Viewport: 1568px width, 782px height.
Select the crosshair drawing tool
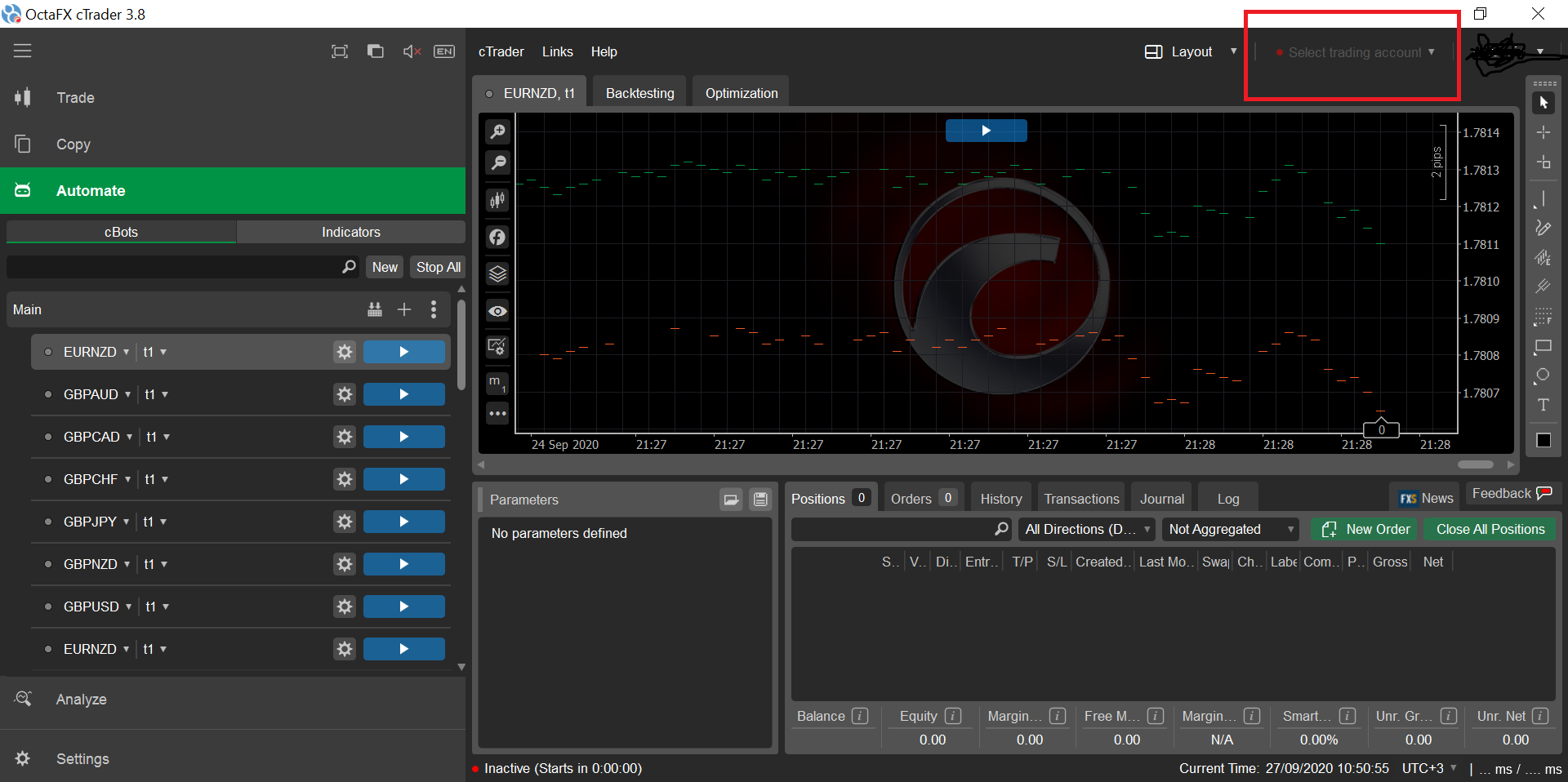1543,132
